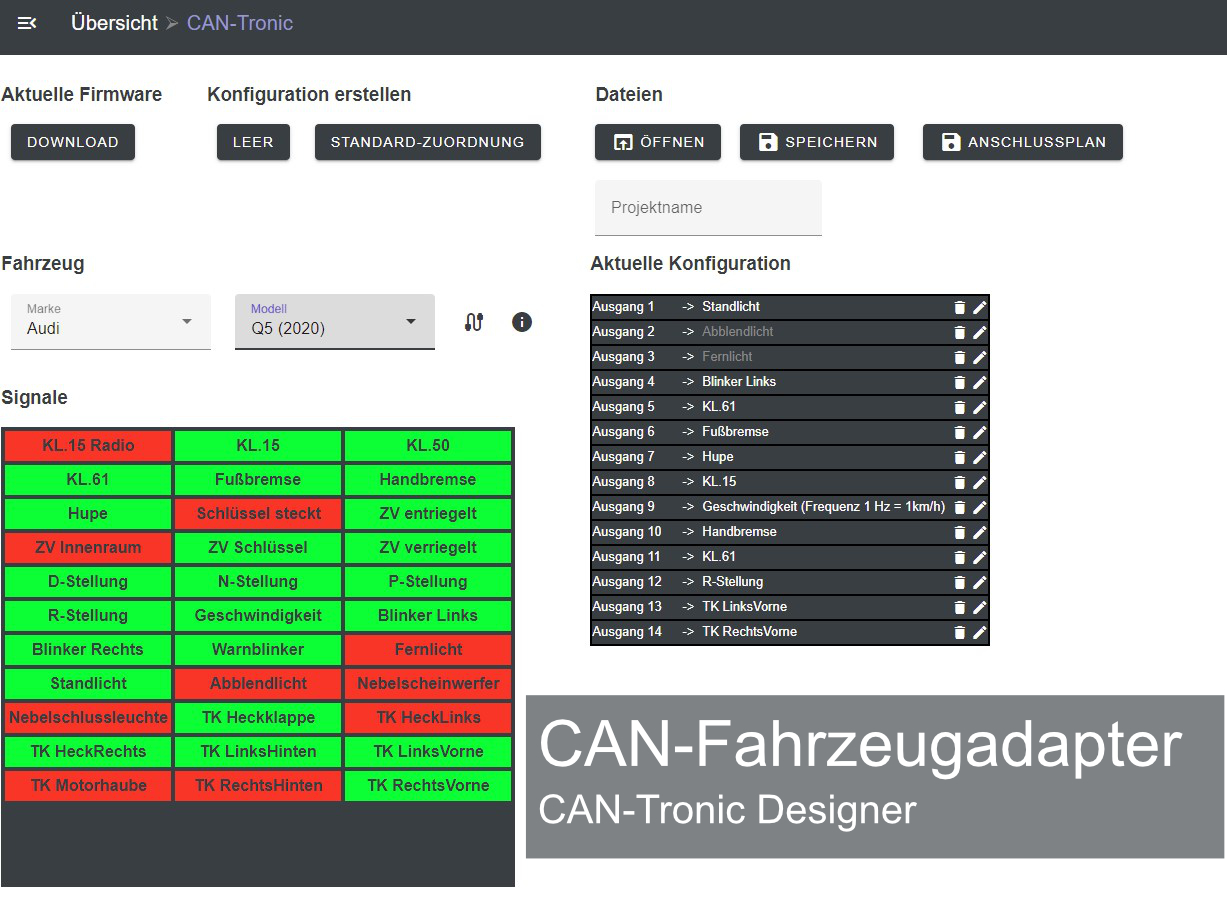
Task: Open the Modell dropdown showing Q5 (2020)
Action: tap(335, 321)
